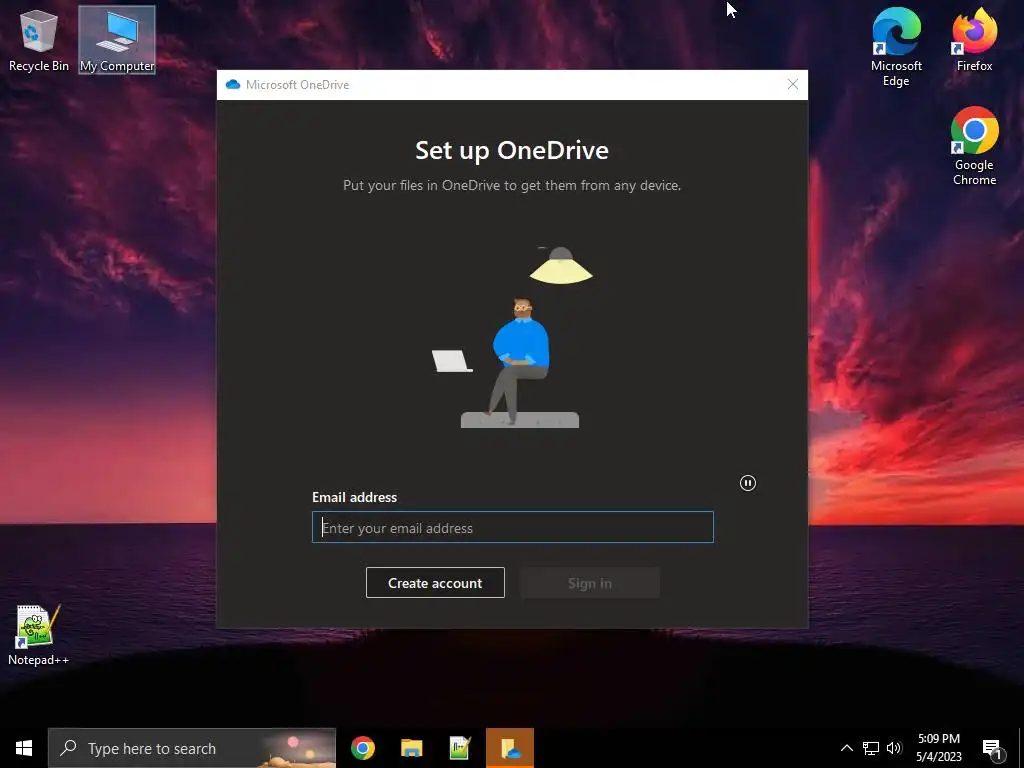
Task: Open the Windows Start menu
Action: [x=24, y=748]
